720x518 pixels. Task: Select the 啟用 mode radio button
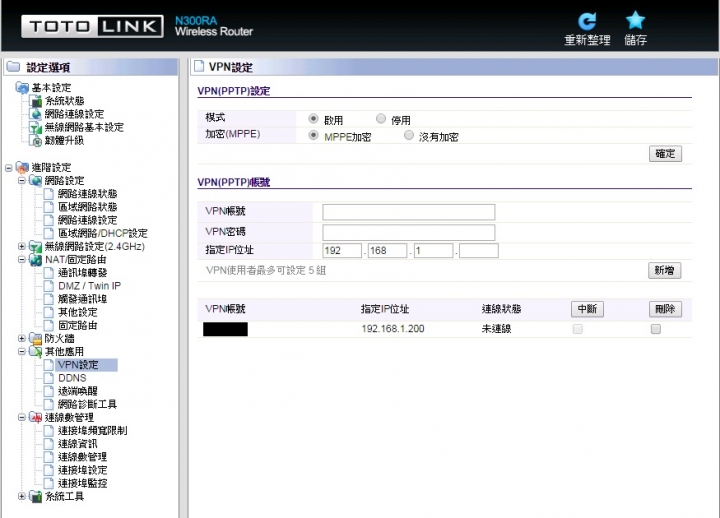(x=313, y=119)
